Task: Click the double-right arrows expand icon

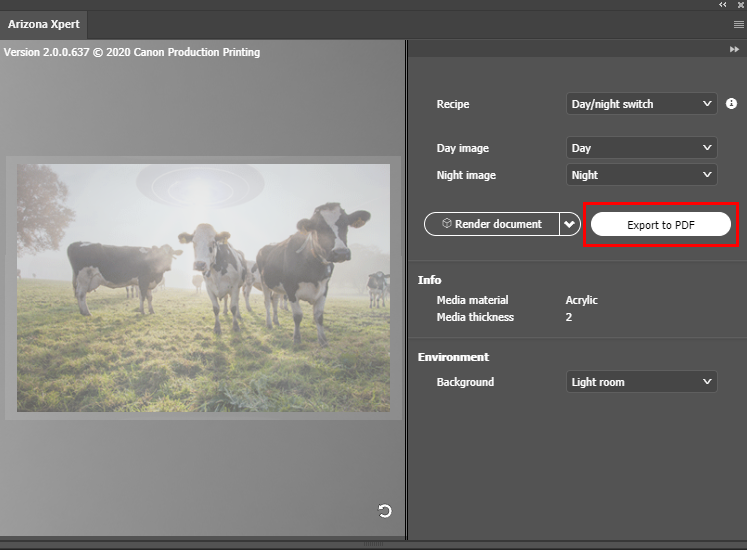Action: click(x=734, y=49)
